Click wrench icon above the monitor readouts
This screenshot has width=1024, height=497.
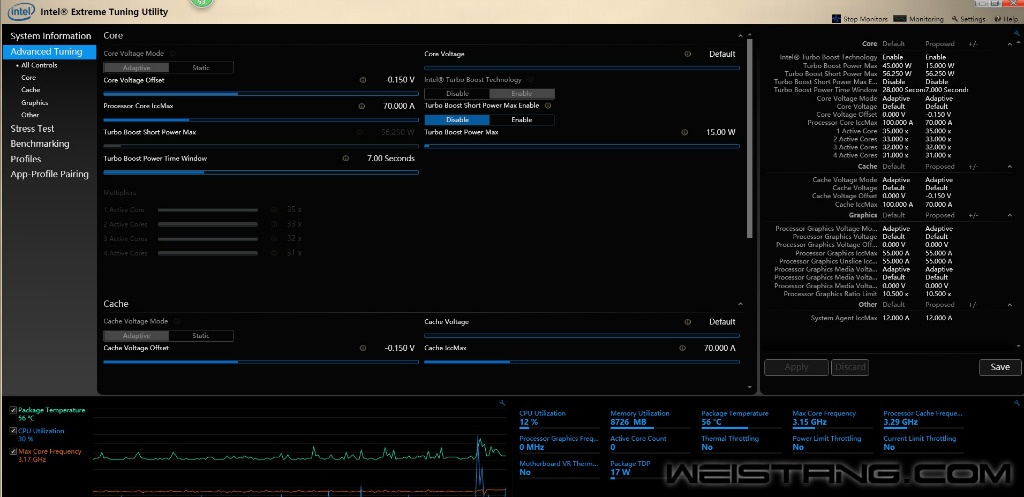tap(1017, 403)
